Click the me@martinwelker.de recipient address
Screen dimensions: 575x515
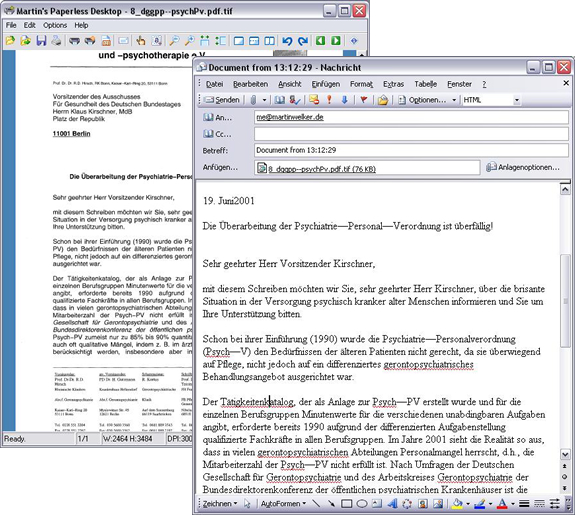tap(290, 117)
